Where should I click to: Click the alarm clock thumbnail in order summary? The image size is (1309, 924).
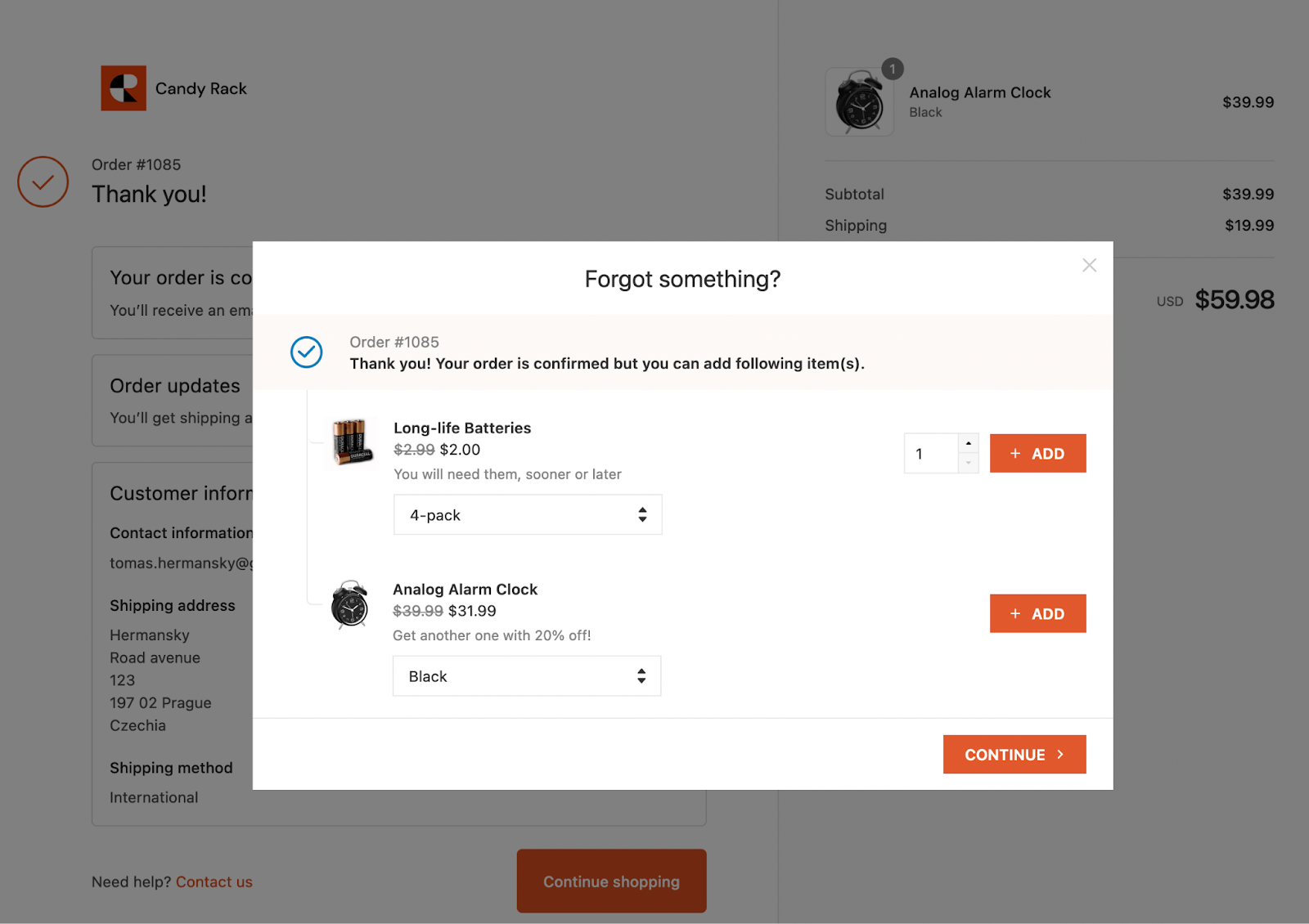click(x=859, y=104)
